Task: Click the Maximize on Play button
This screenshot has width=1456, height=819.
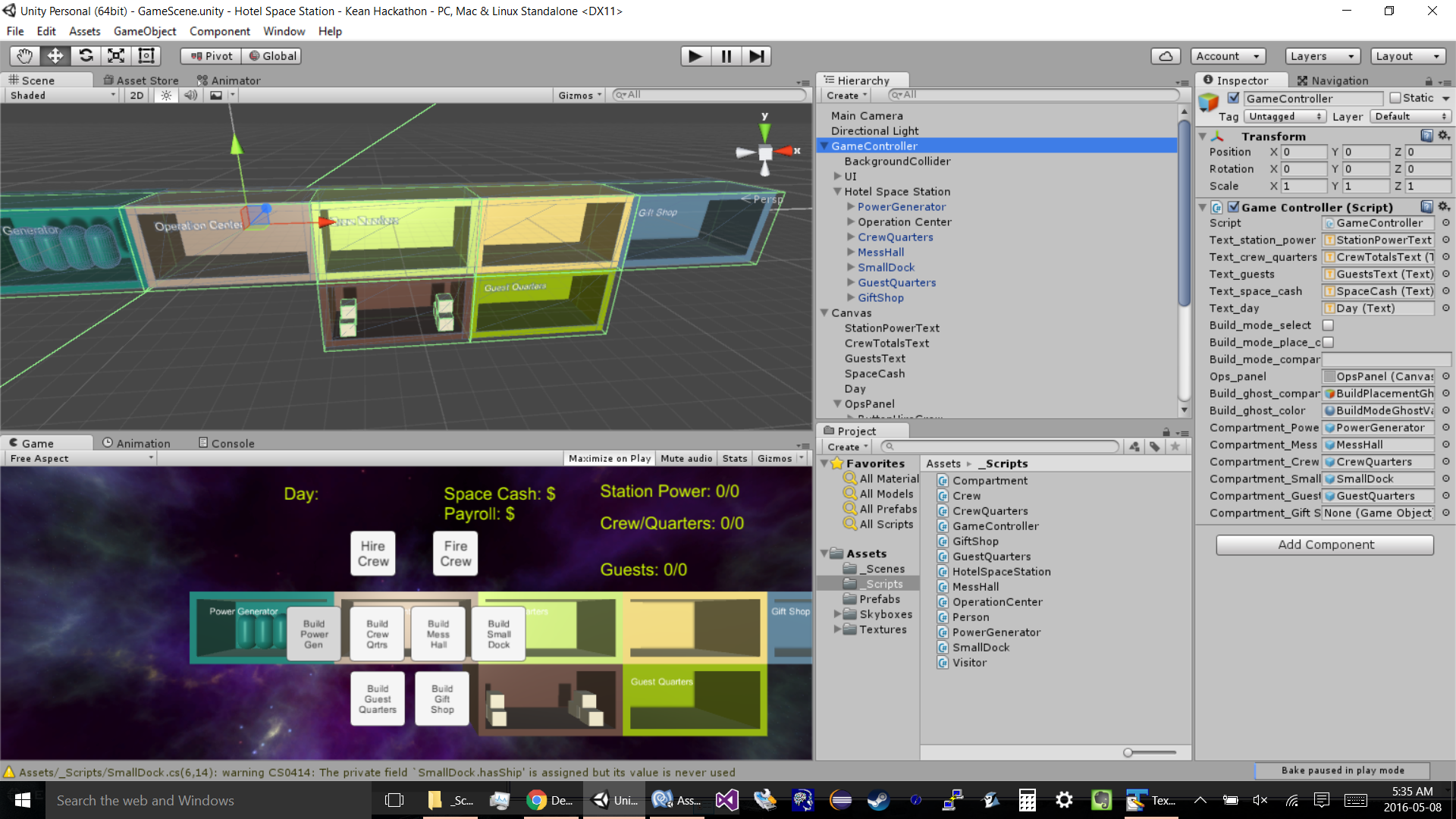Action: [609, 459]
